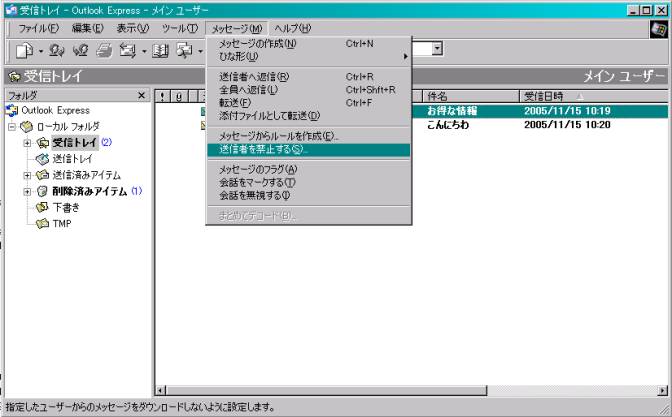Open the Addresses book icon
This screenshot has height=417, width=672.
(x=160, y=51)
